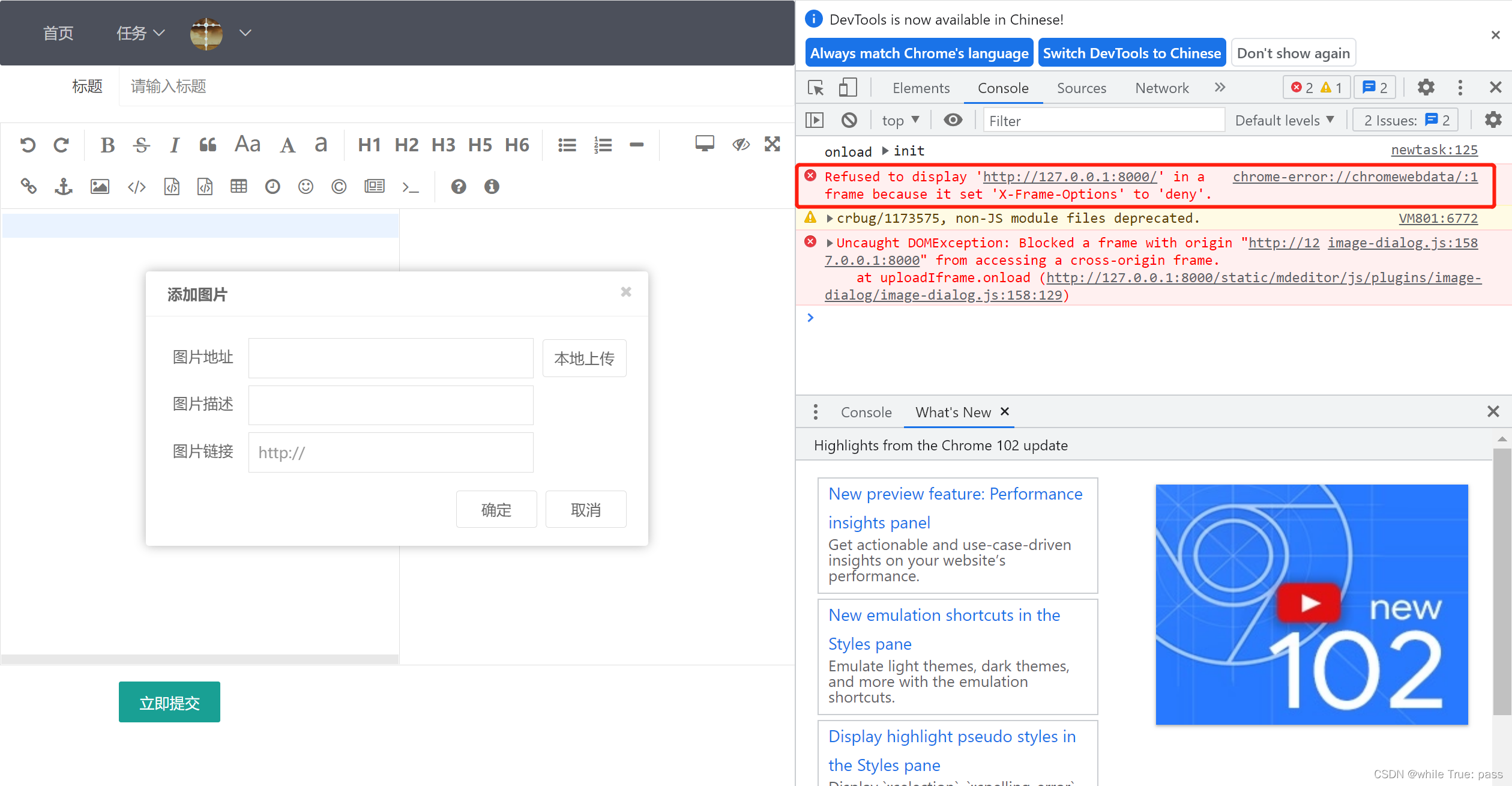Insert an anchor with anchor icon

click(64, 186)
